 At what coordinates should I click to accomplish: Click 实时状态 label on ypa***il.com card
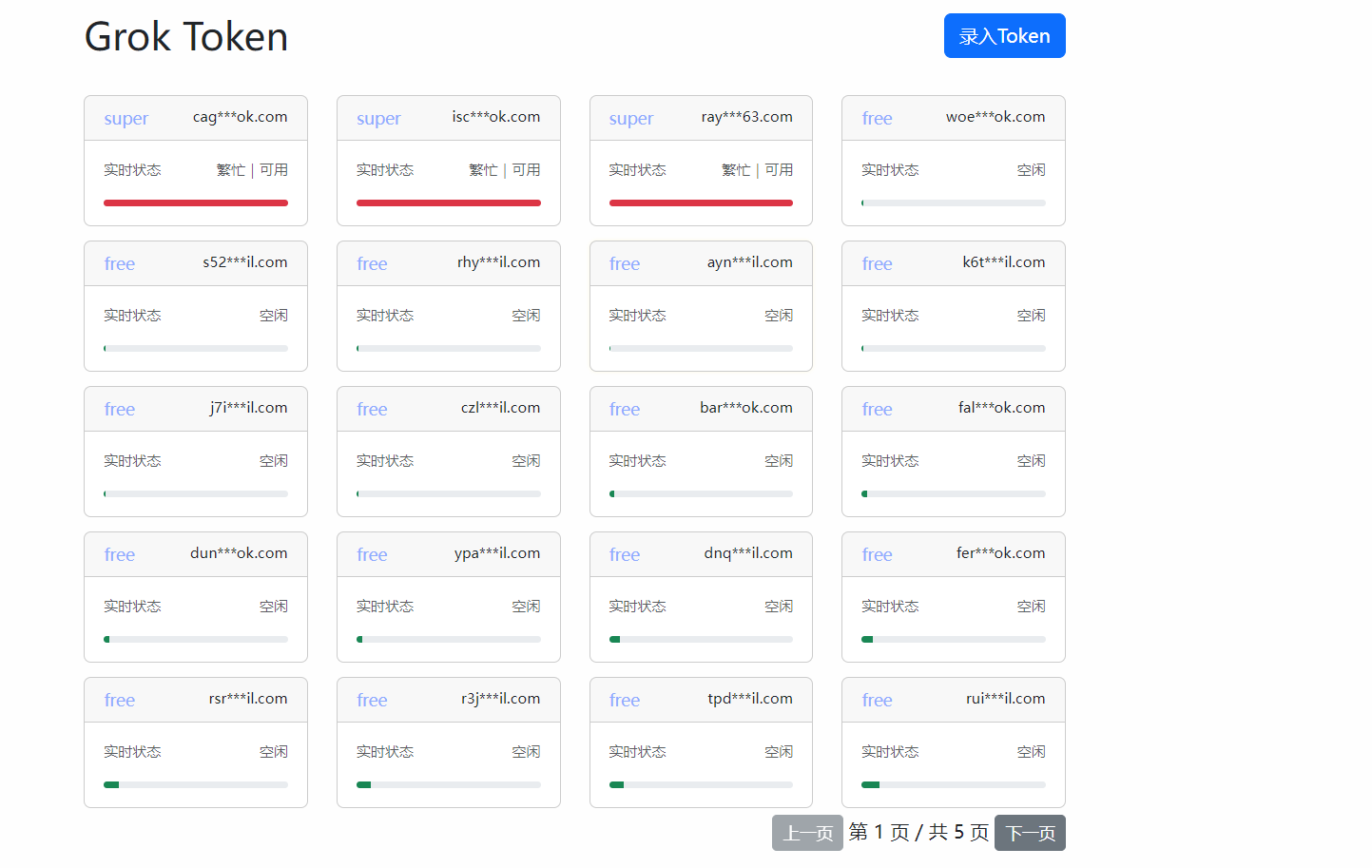point(385,607)
